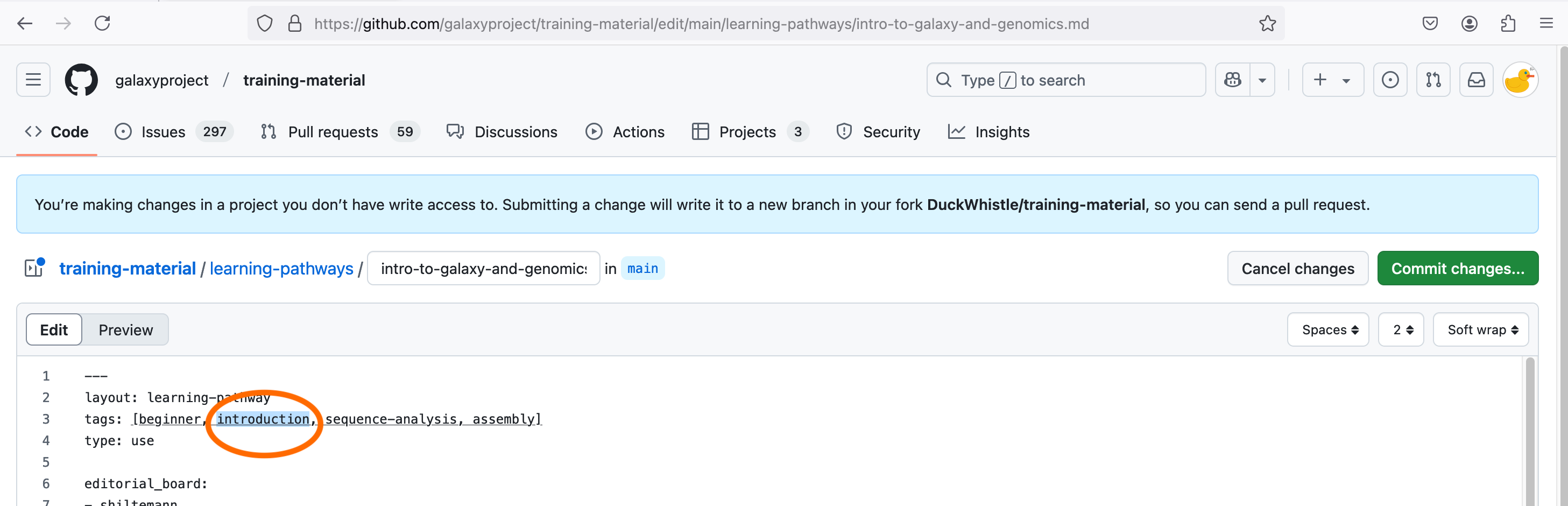Click the editor vertical scrollbar
The height and width of the screenshot is (506, 1568).
[1530, 432]
